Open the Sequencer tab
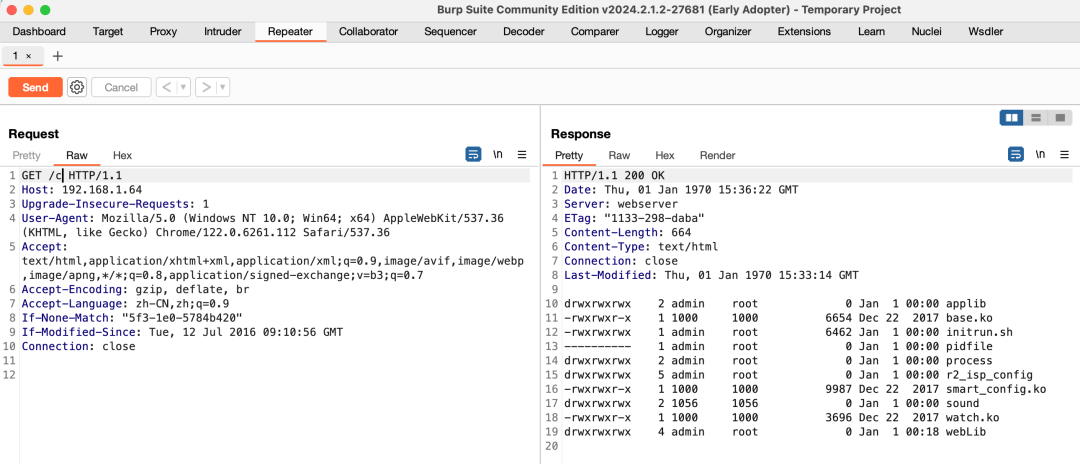1080x464 pixels. pyautogui.click(x=450, y=31)
